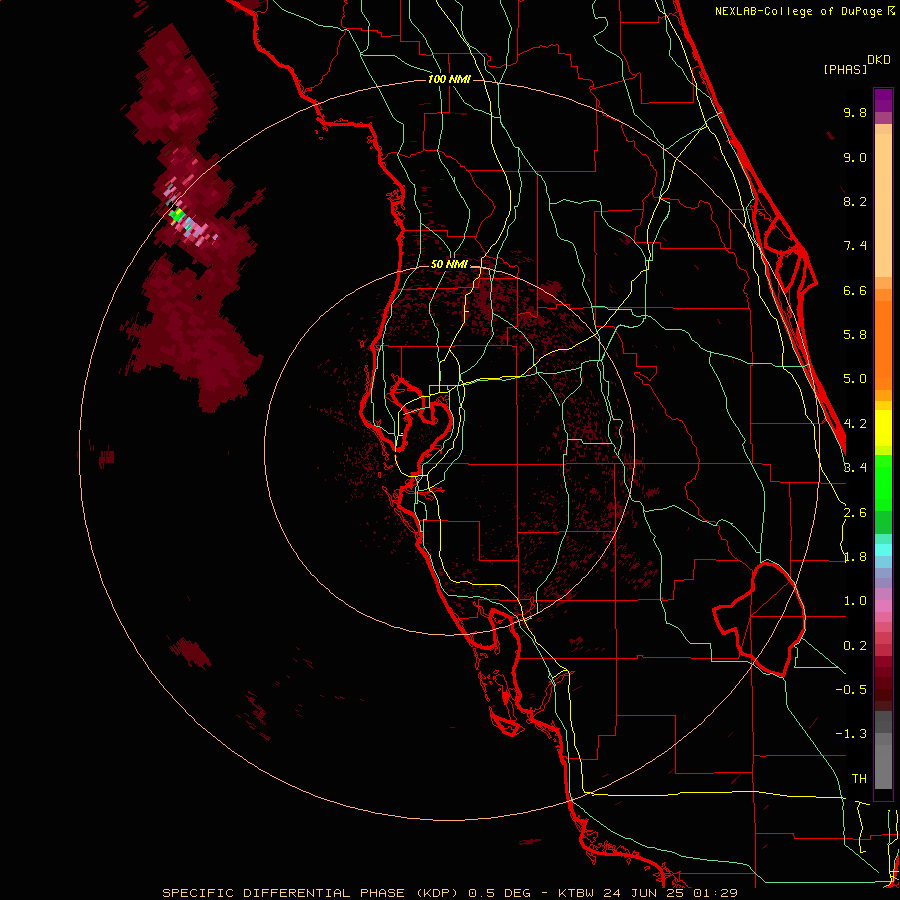Click the 9.8 value on the color scale
Image resolution: width=900 pixels, height=900 pixels.
(x=855, y=112)
